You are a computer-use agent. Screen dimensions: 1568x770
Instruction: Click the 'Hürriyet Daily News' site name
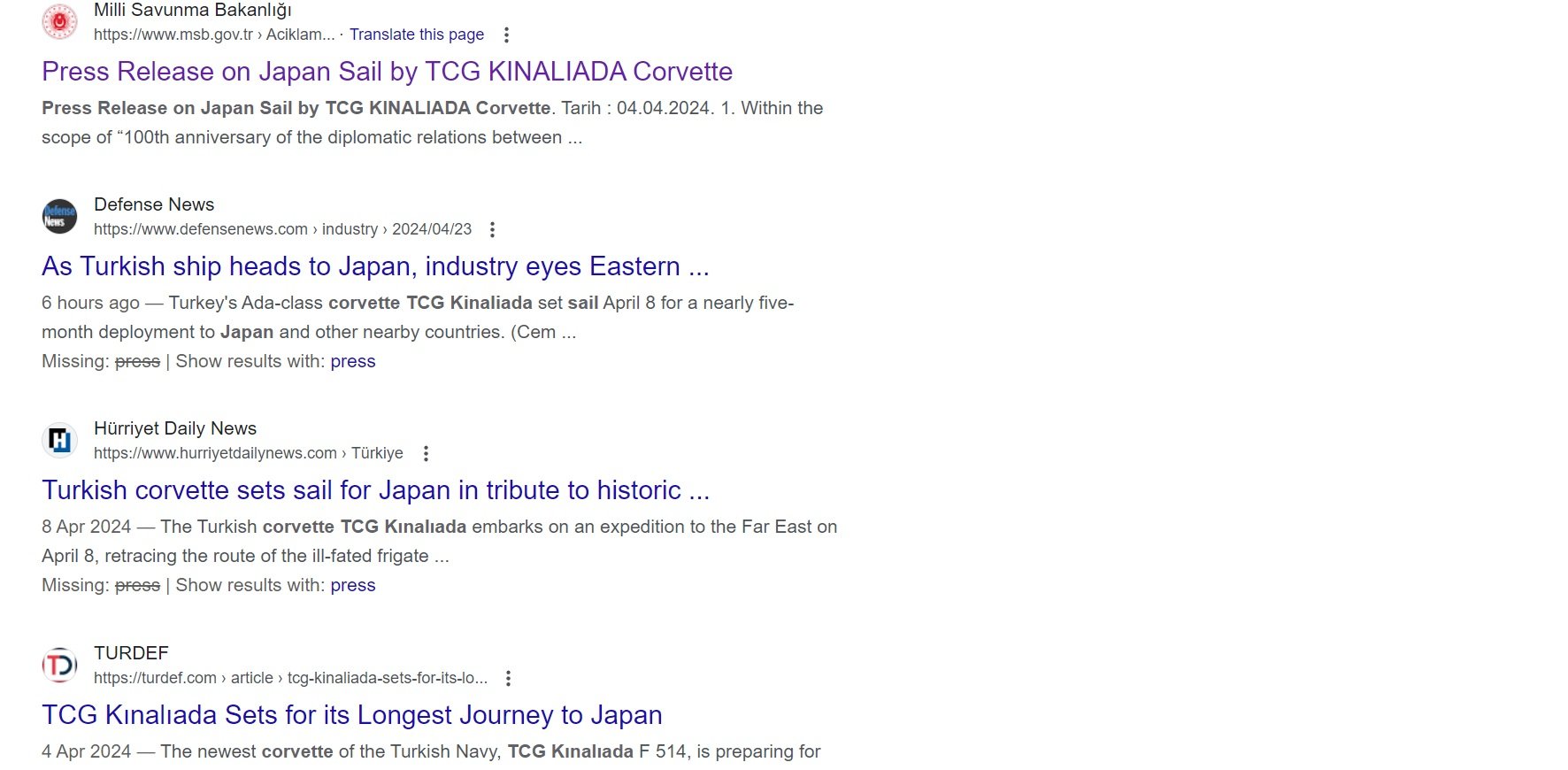pyautogui.click(x=175, y=428)
